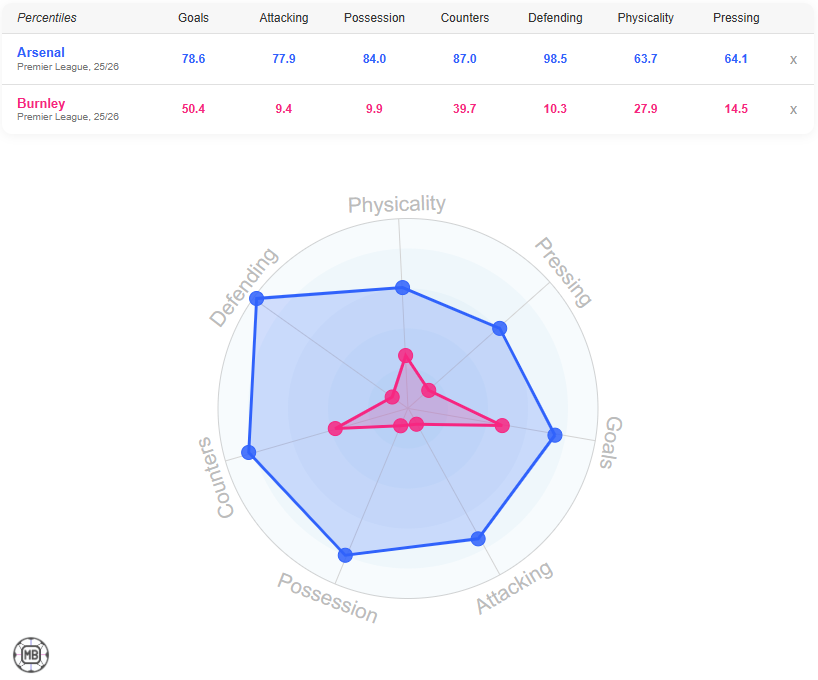Viewport: 818px width, 680px height.
Task: Click the Physicality column header
Action: pos(646,18)
